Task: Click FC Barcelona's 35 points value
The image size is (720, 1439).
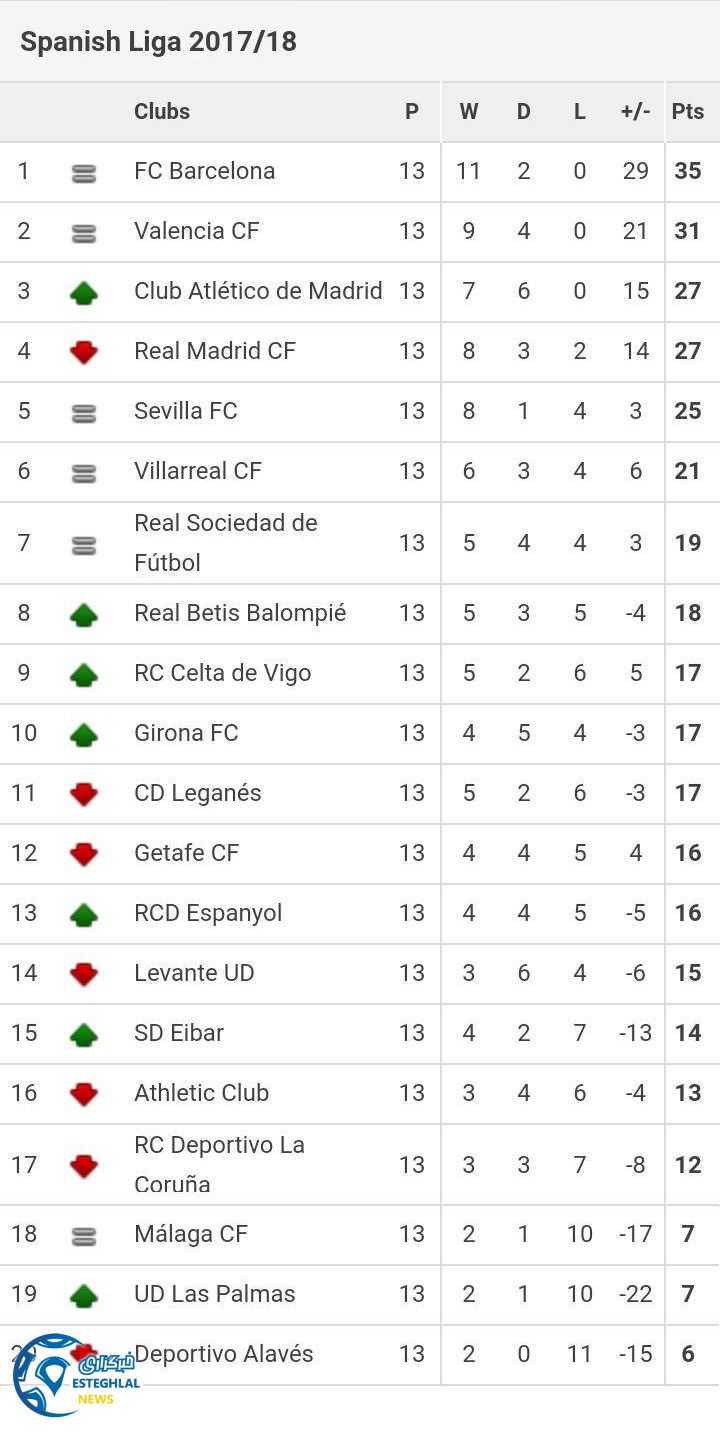Action: coord(688,171)
